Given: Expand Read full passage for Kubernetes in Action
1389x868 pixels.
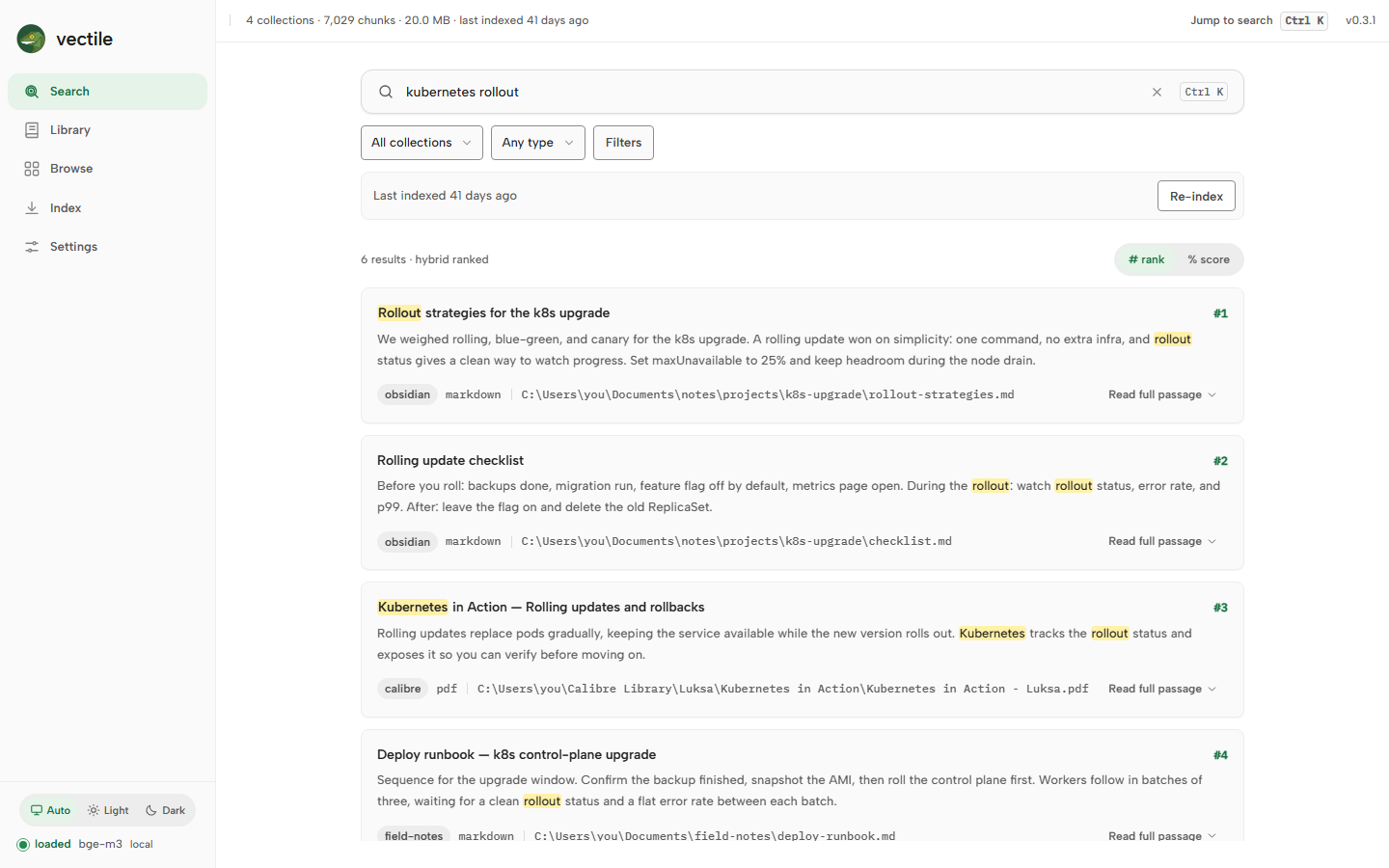Looking at the screenshot, I should [1162, 689].
